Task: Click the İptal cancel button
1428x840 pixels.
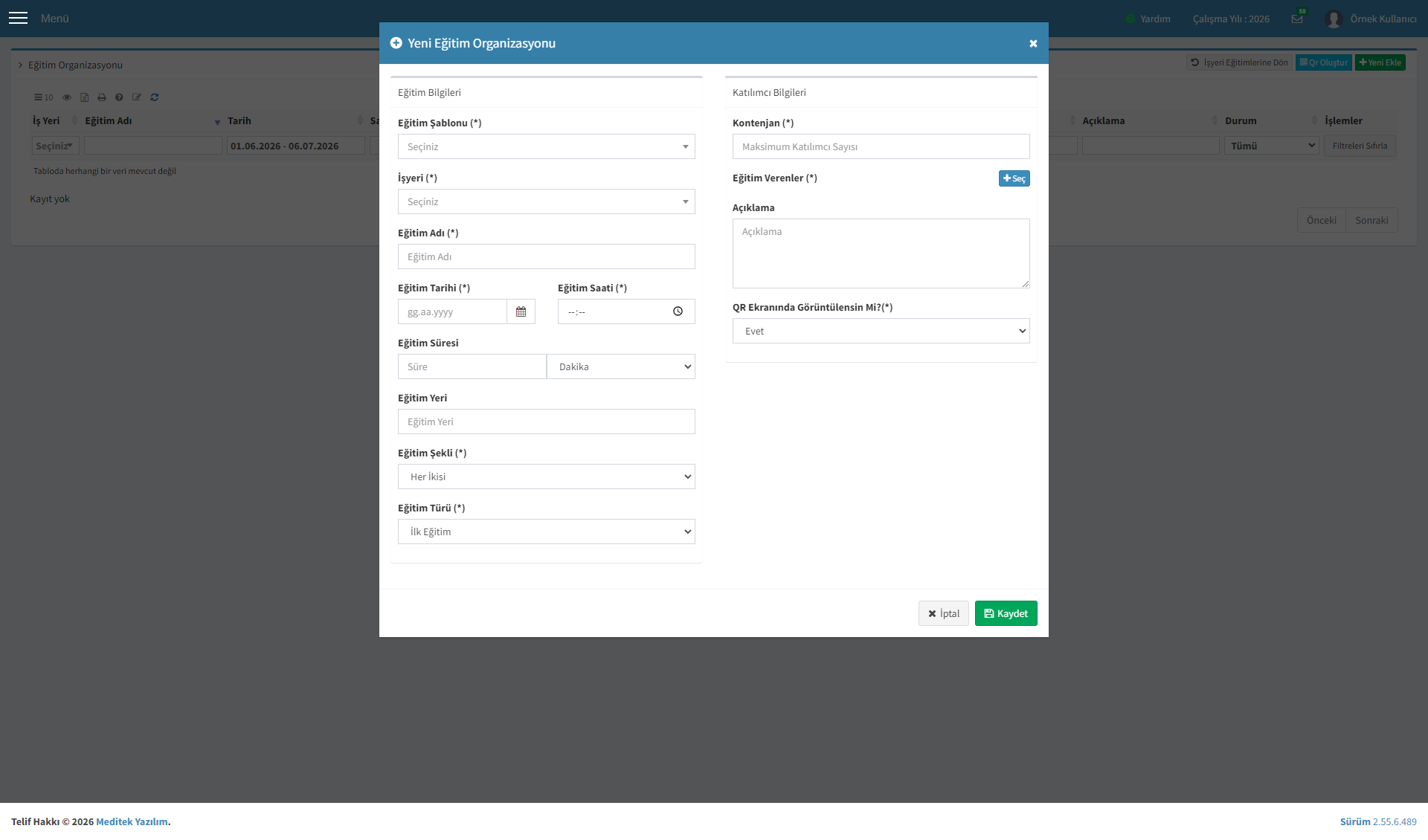Action: [x=944, y=613]
